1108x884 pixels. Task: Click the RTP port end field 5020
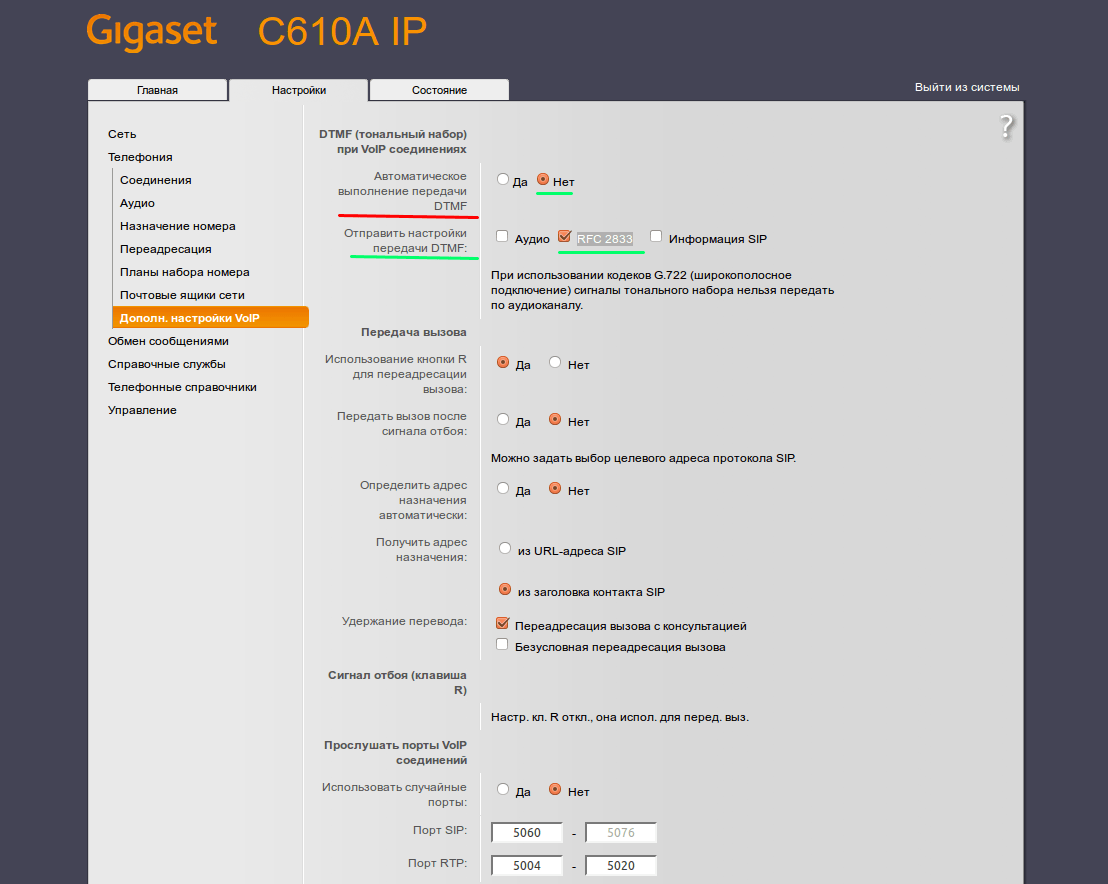(620, 866)
